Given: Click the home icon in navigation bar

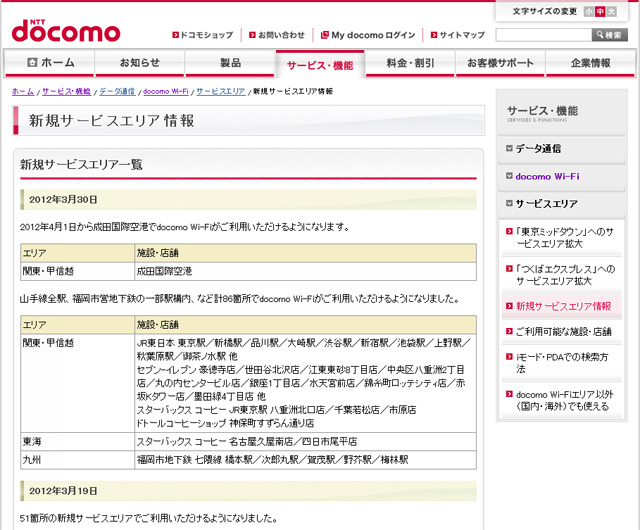Looking at the screenshot, I should click(x=32, y=62).
